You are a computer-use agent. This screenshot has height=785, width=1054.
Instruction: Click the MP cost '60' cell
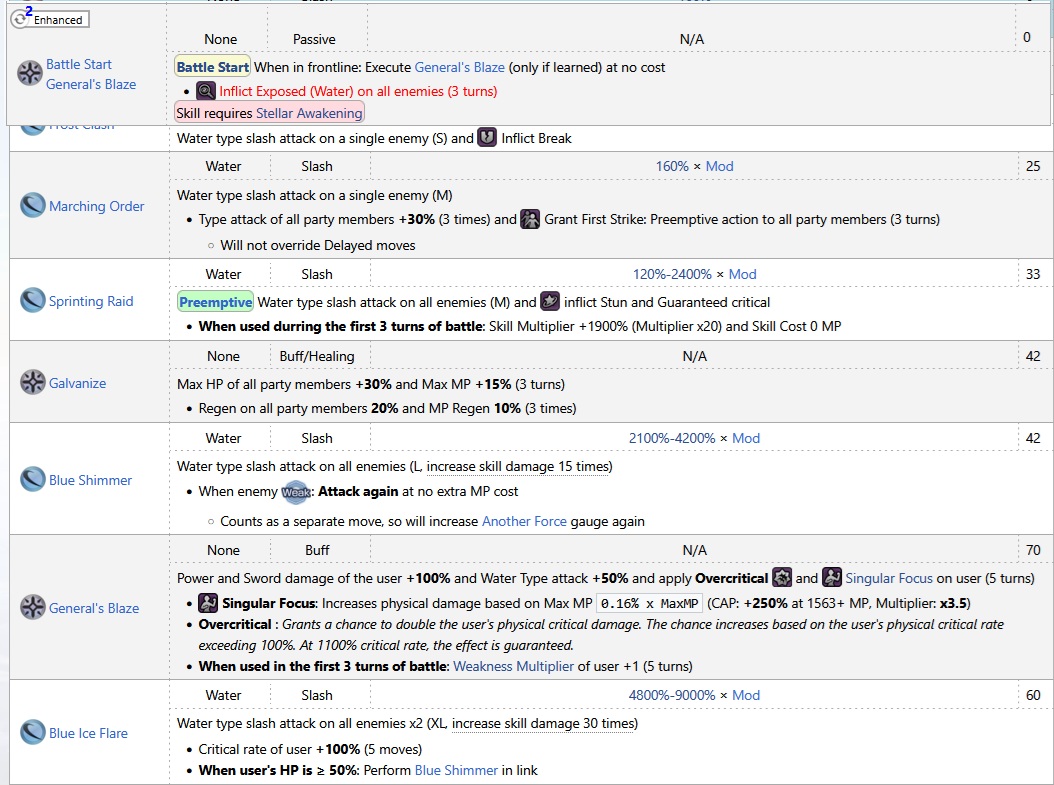click(x=1033, y=695)
